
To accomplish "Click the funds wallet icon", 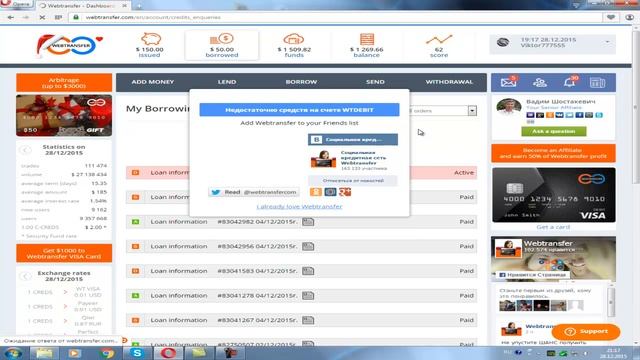I will click(293, 39).
